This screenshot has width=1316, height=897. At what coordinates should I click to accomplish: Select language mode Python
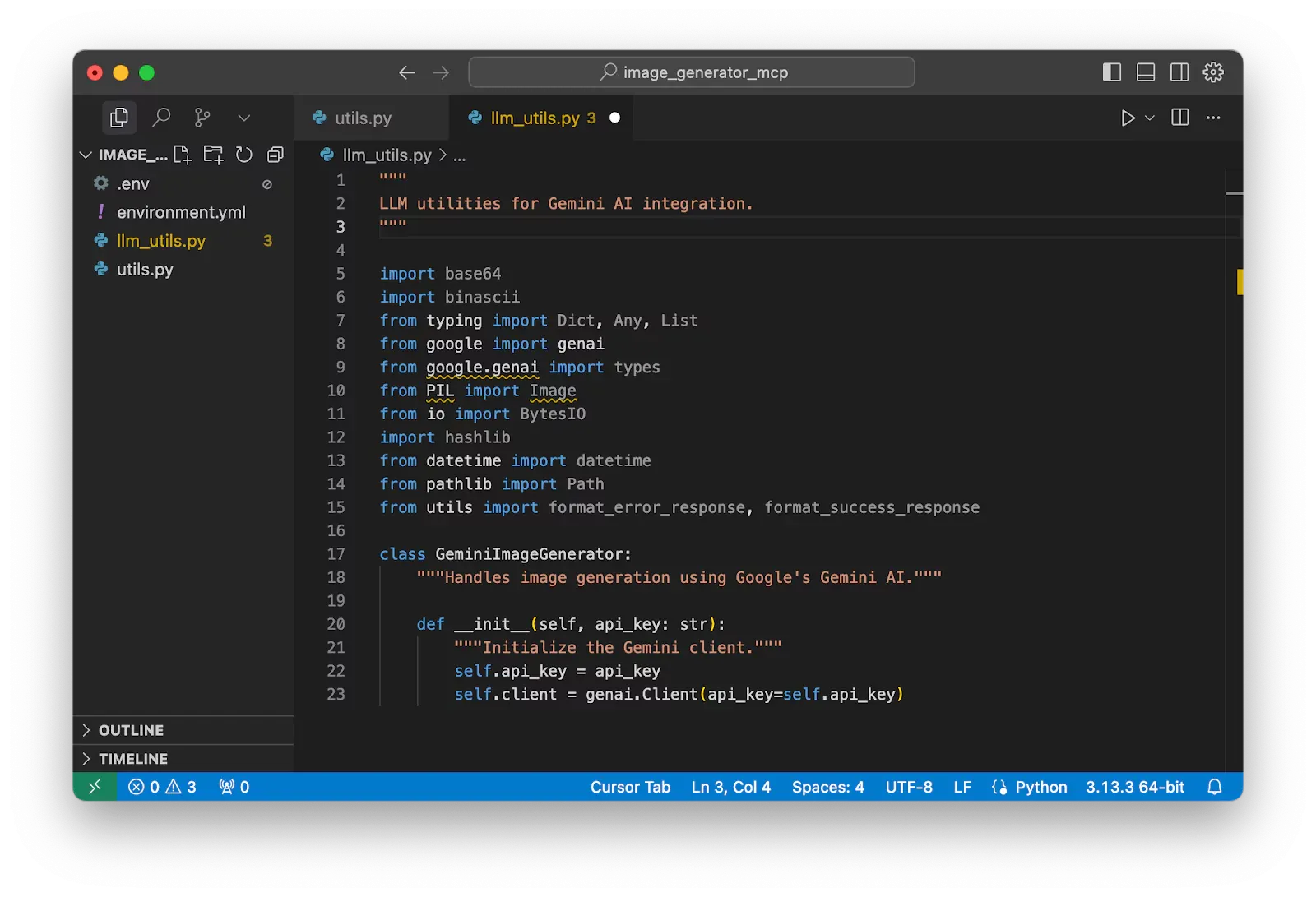pos(1040,787)
